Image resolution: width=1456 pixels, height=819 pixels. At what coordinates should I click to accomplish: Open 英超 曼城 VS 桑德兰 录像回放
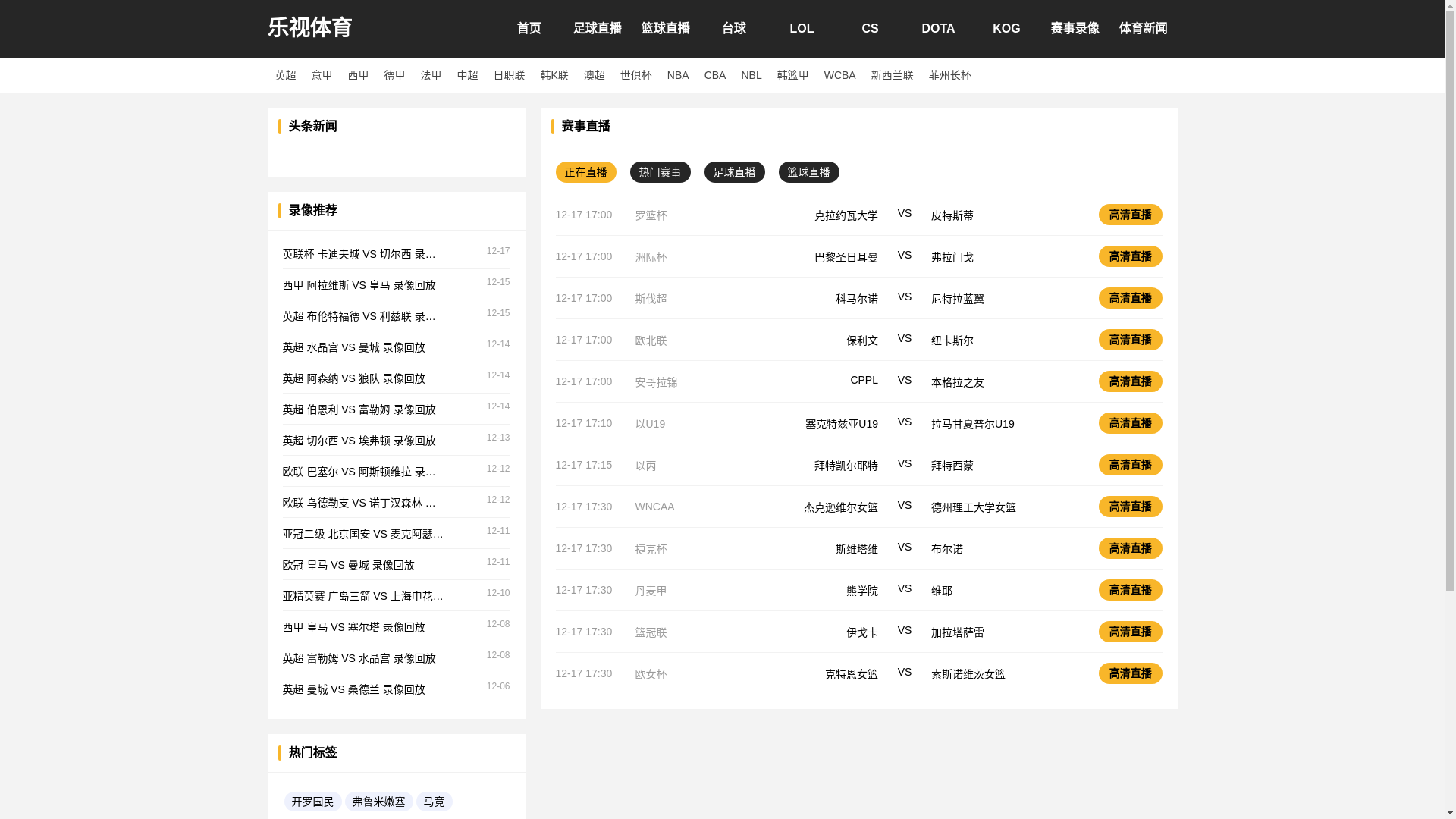pyautogui.click(x=354, y=689)
